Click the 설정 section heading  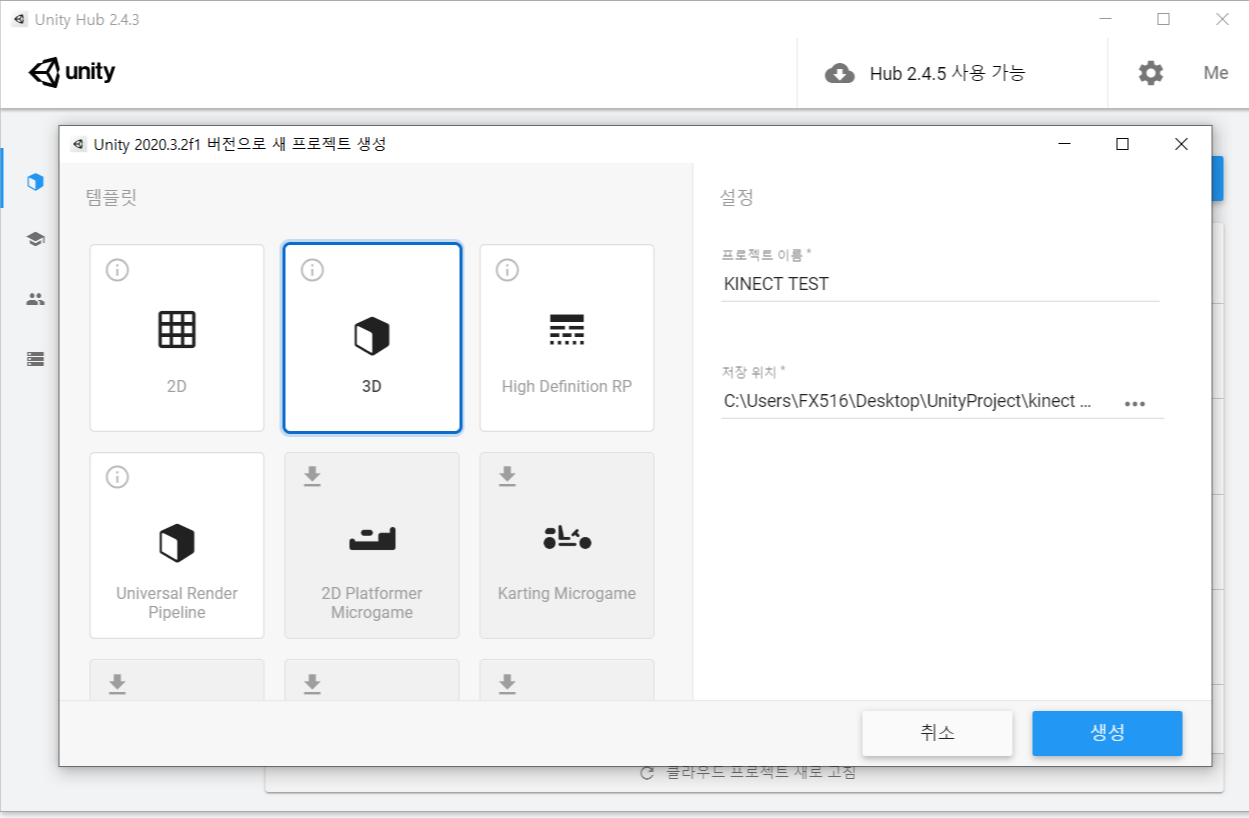point(737,197)
